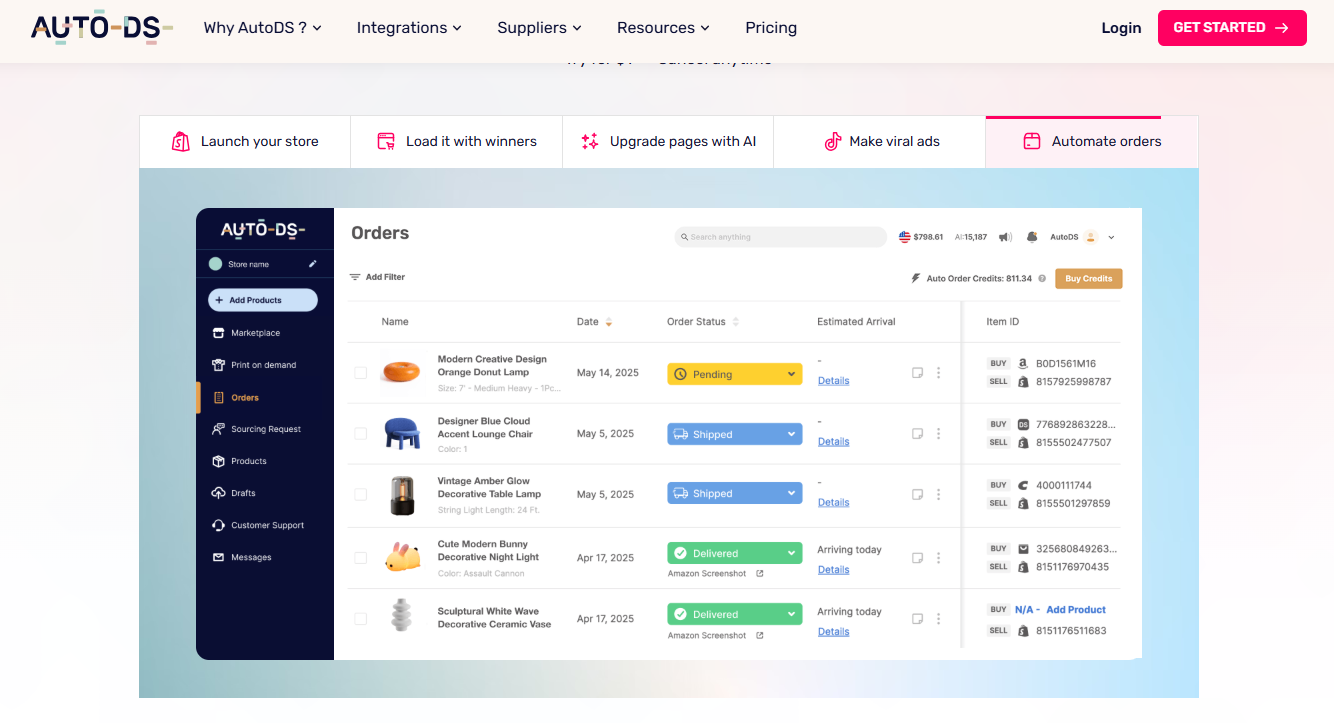Open Customer Support headset icon
The height and width of the screenshot is (723, 1334).
[219, 525]
